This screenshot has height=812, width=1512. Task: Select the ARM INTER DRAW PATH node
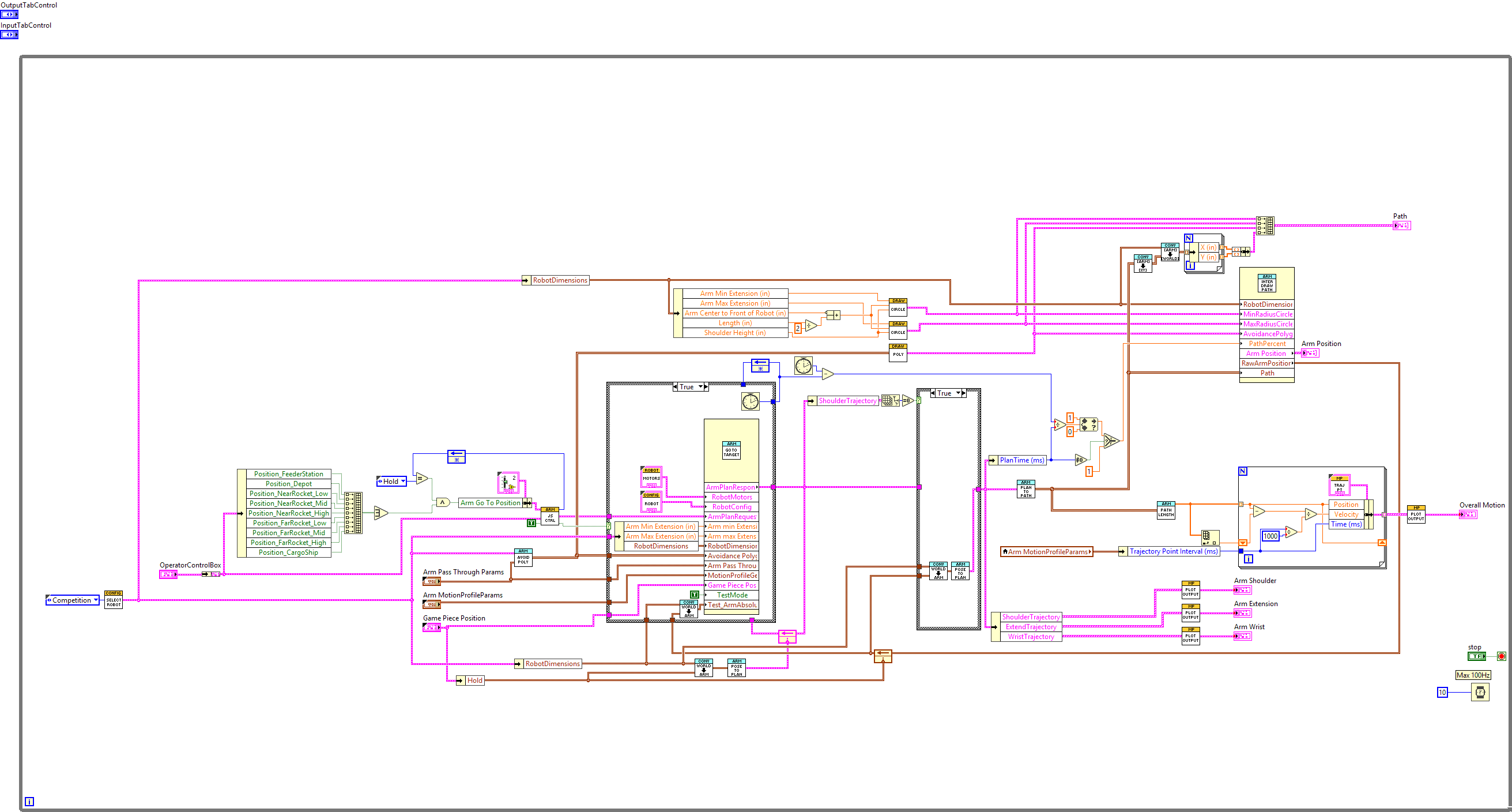point(1266,283)
